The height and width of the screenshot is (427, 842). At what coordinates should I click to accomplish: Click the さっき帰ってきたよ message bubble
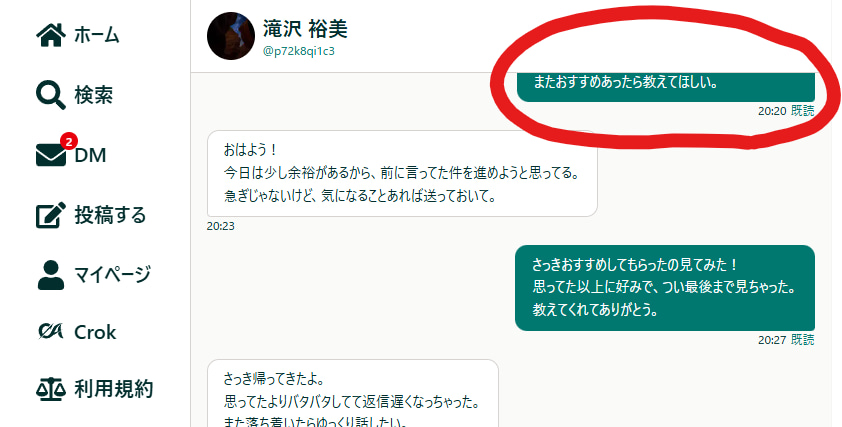tap(353, 393)
